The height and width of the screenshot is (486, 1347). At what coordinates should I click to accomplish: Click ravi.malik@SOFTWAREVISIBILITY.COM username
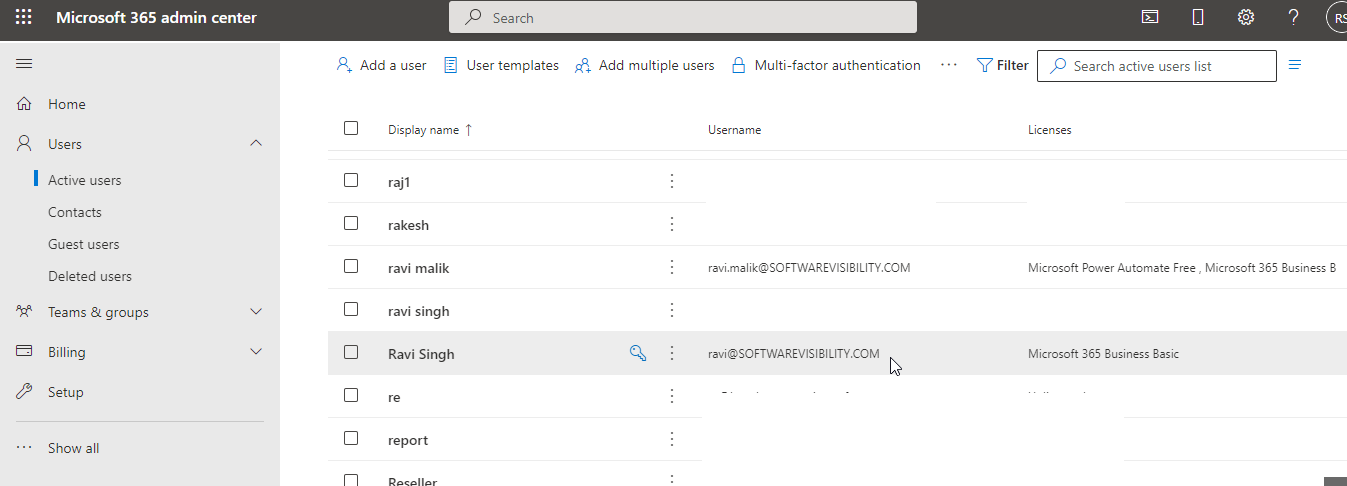809,268
